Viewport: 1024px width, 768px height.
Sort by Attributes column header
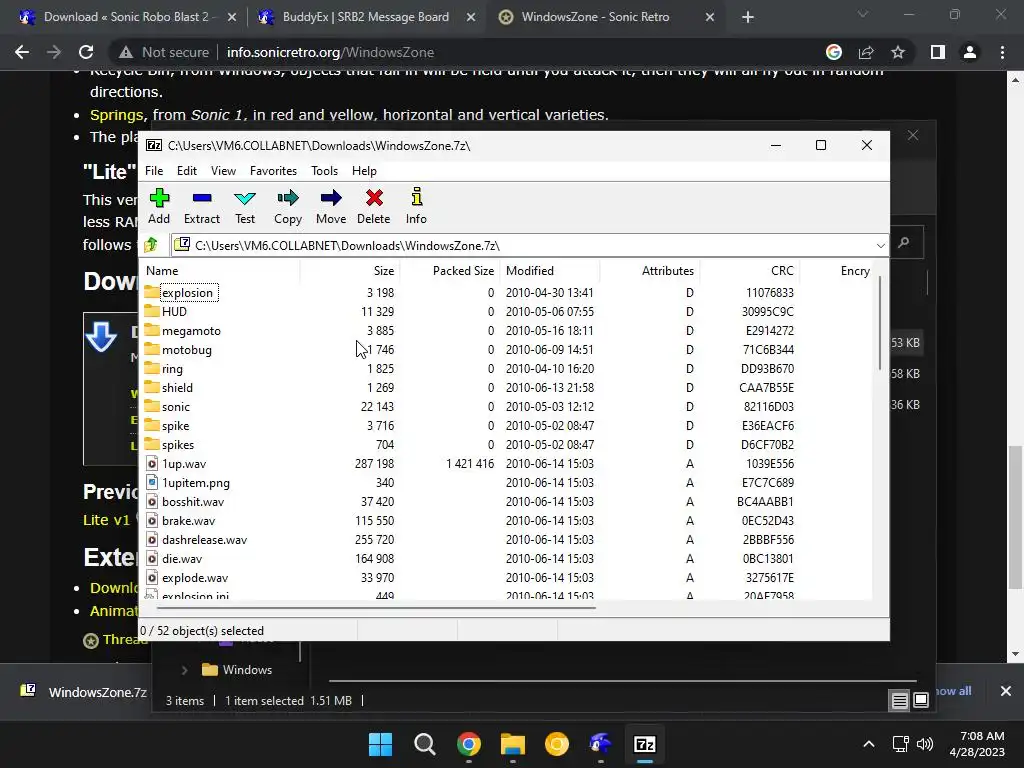(x=650, y=270)
